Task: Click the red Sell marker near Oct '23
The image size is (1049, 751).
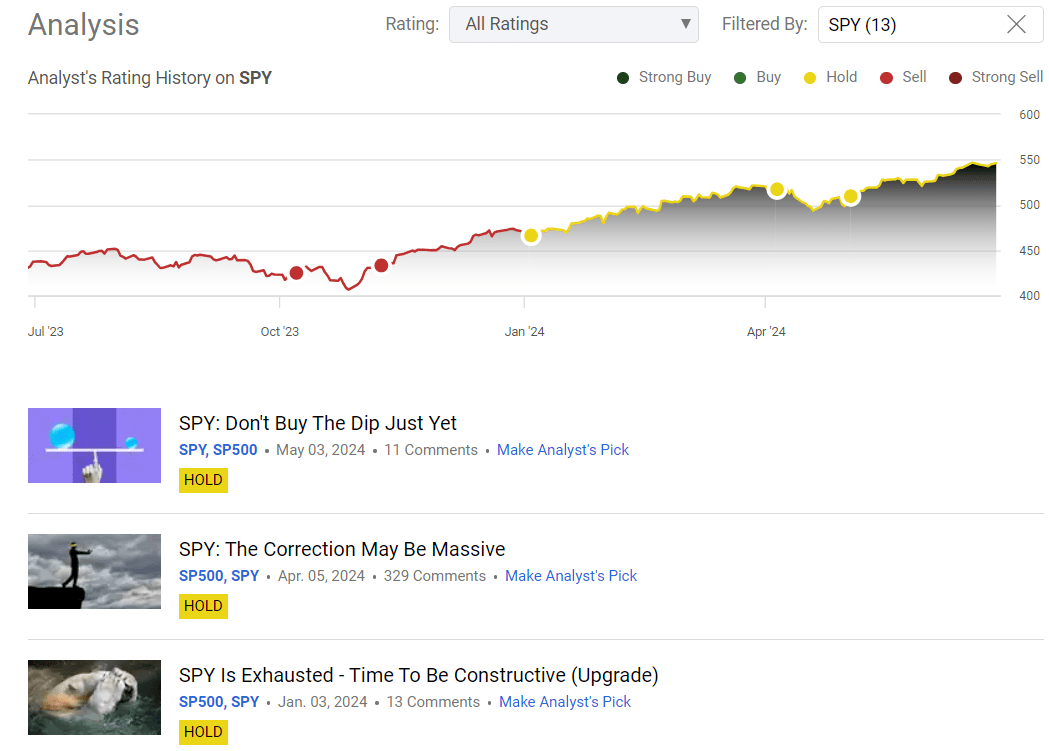Action: (x=296, y=272)
